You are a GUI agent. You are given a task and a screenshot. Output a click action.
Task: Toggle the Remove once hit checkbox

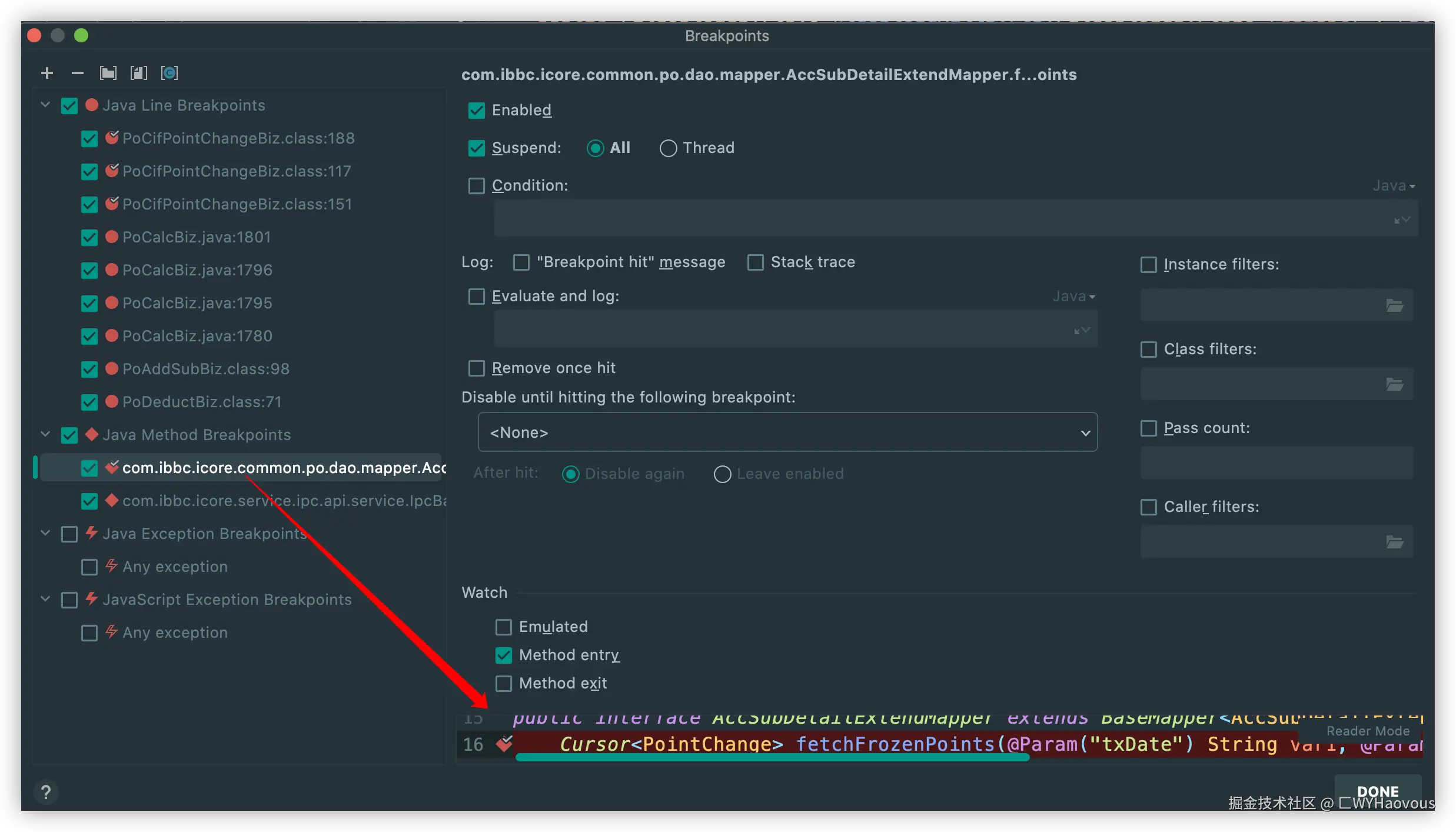pos(476,368)
